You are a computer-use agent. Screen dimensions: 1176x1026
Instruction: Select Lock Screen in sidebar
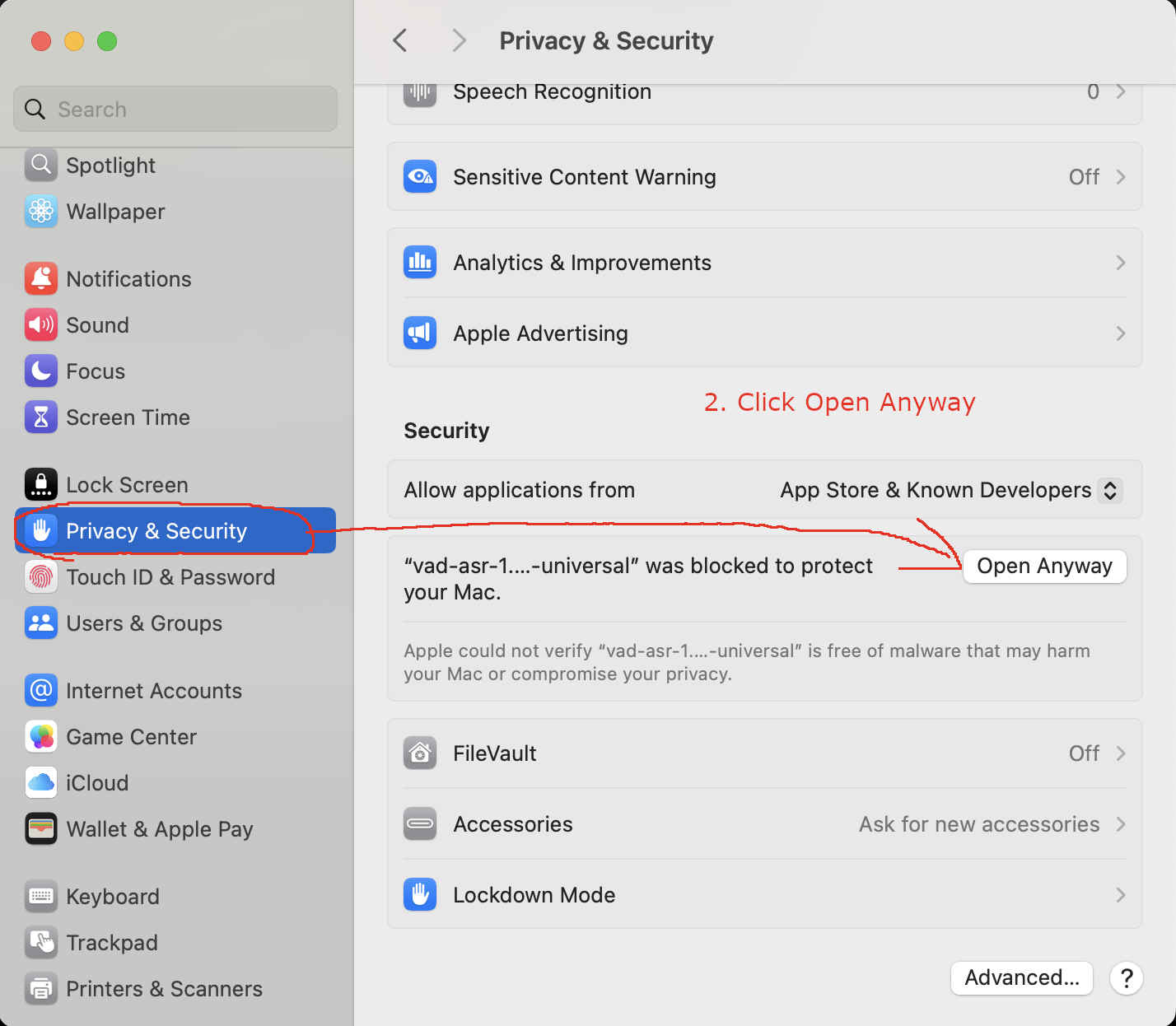[x=127, y=485]
